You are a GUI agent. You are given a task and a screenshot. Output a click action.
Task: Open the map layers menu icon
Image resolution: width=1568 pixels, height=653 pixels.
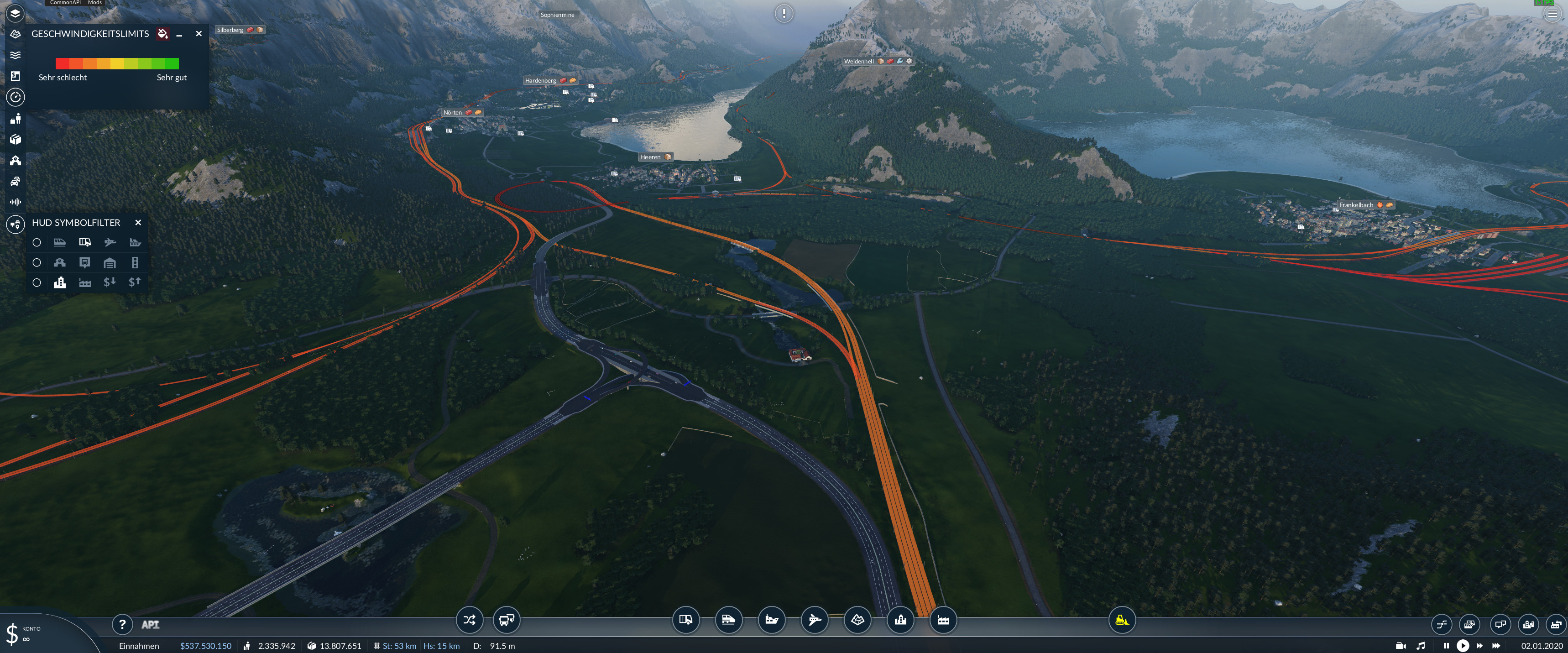pos(15,13)
